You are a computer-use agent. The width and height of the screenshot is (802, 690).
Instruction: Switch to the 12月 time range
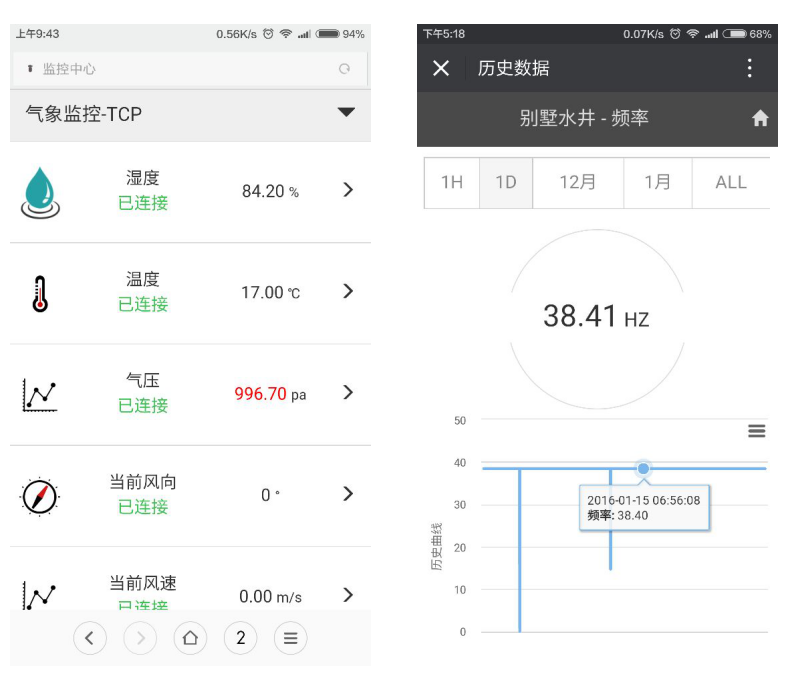(x=577, y=182)
